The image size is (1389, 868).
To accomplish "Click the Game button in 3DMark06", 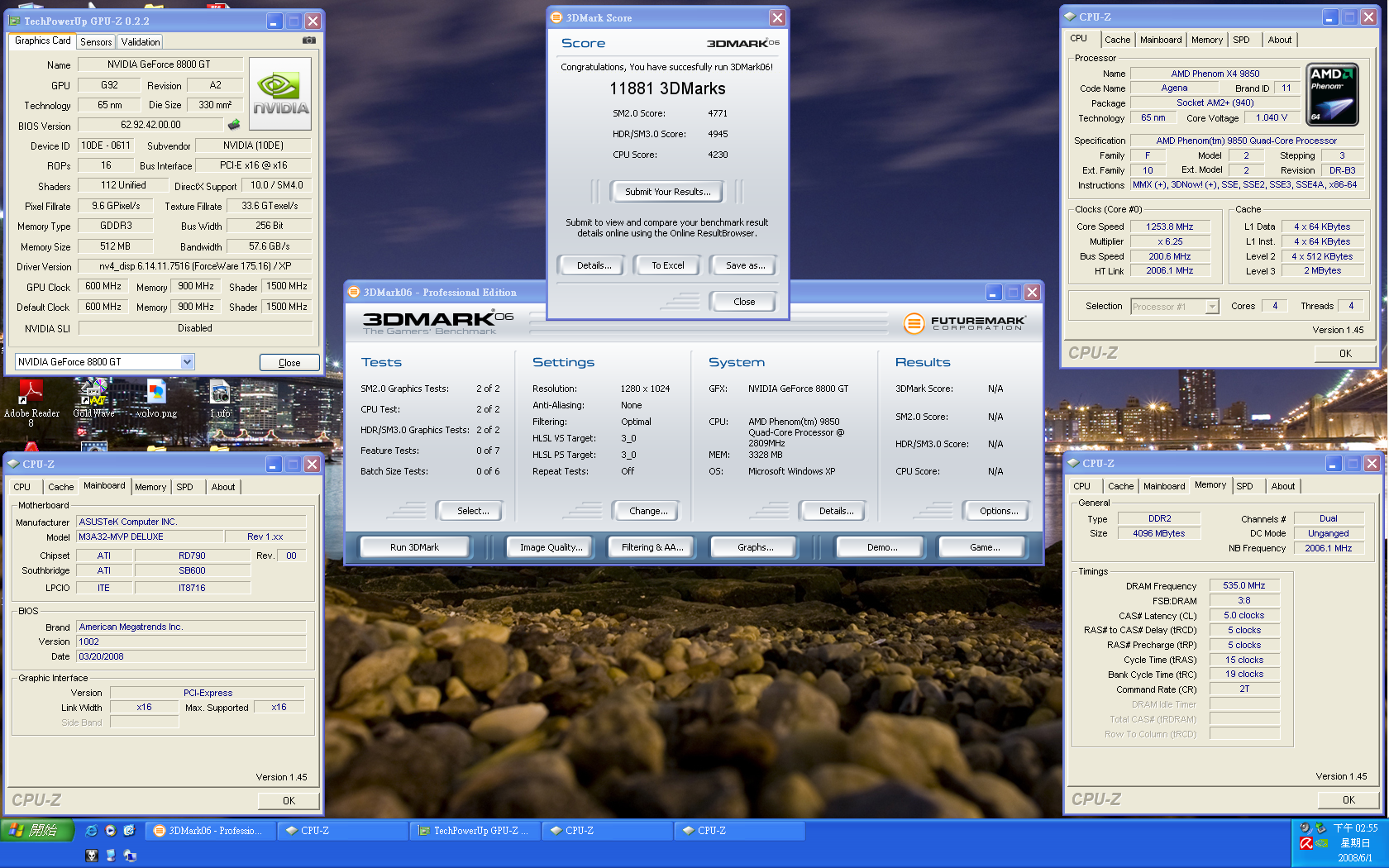I will [984, 547].
